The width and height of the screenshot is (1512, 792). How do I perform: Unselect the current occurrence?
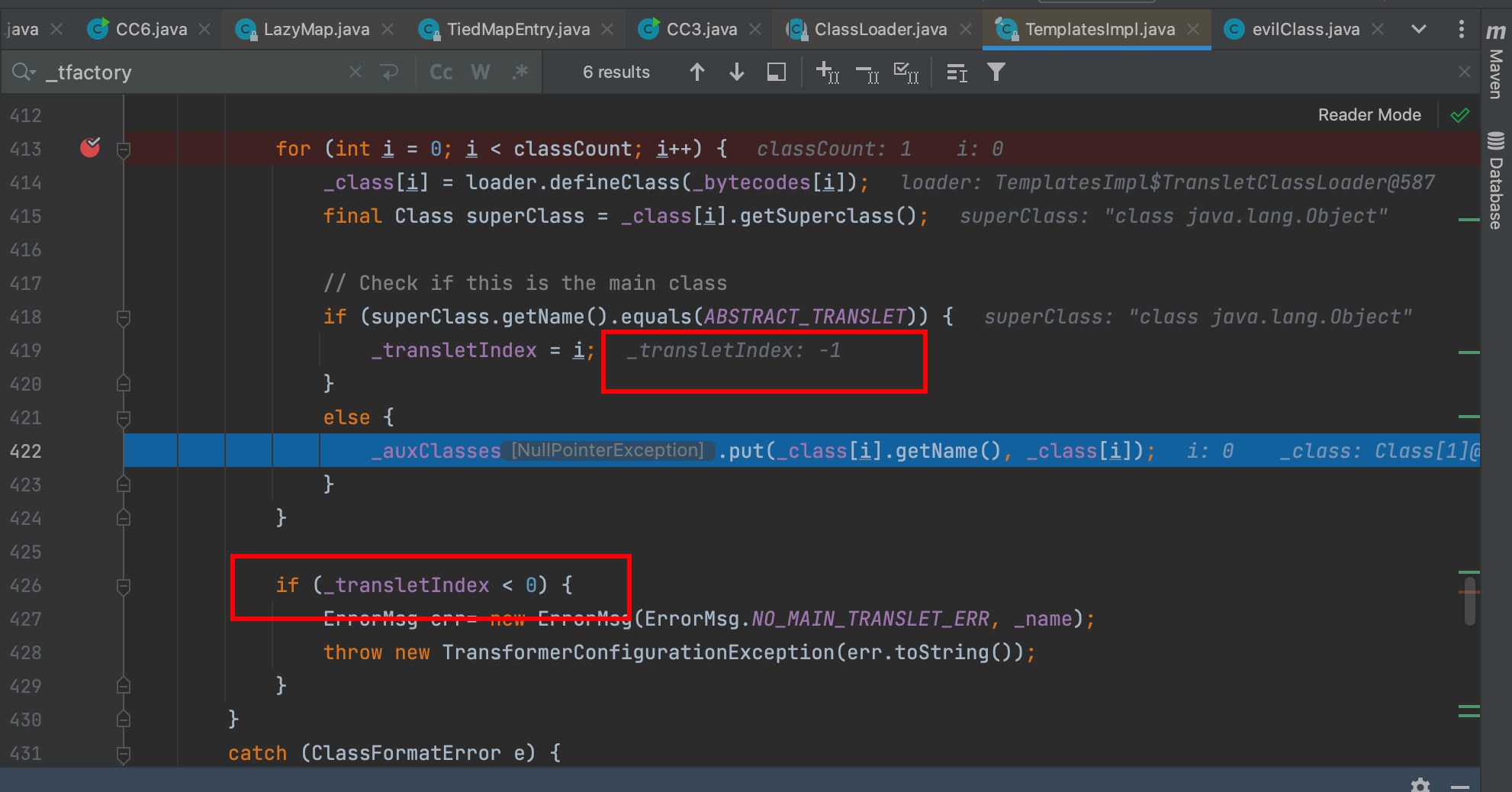click(x=867, y=72)
